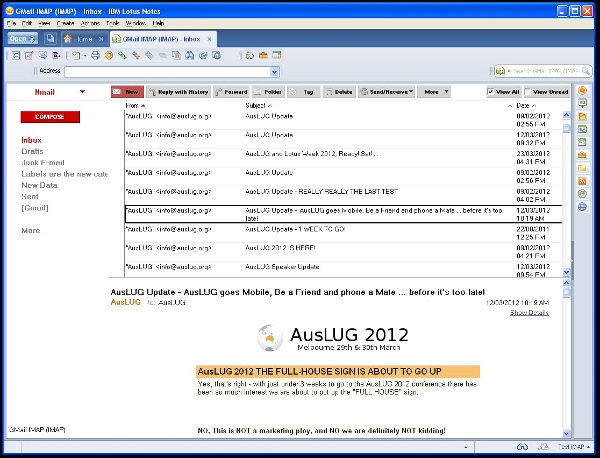
Task: Click the New mail button
Action: [x=125, y=92]
